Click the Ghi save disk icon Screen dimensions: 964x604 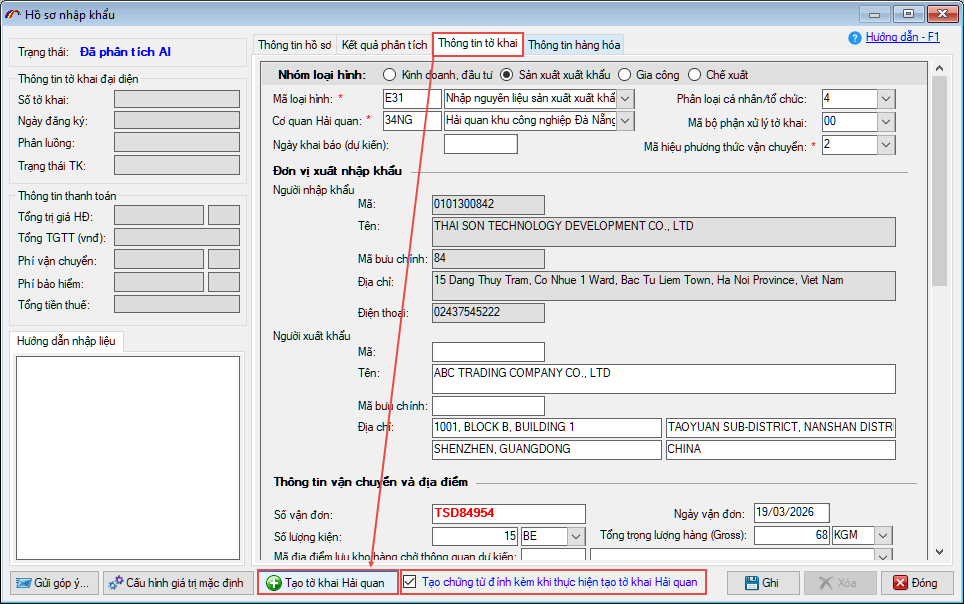tap(748, 583)
